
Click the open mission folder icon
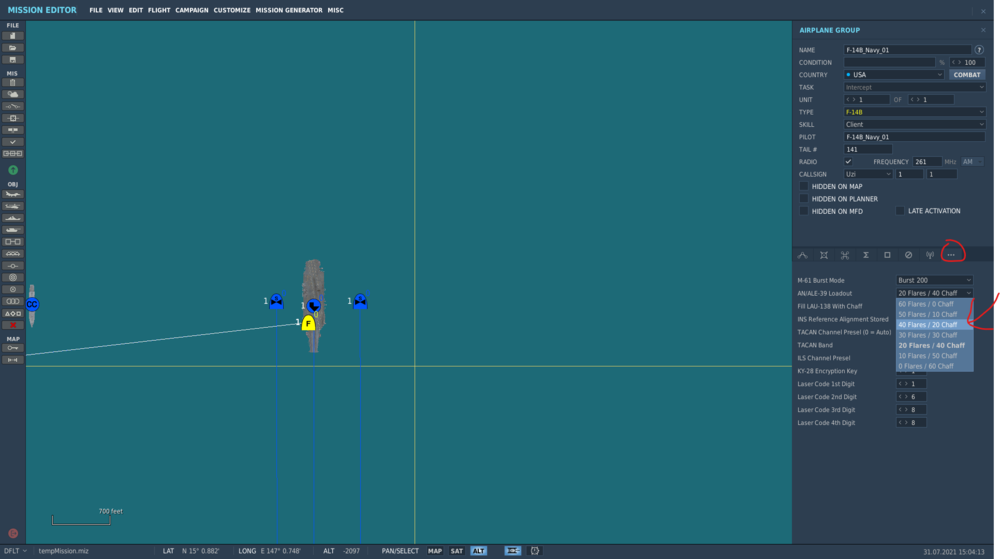pos(13,48)
